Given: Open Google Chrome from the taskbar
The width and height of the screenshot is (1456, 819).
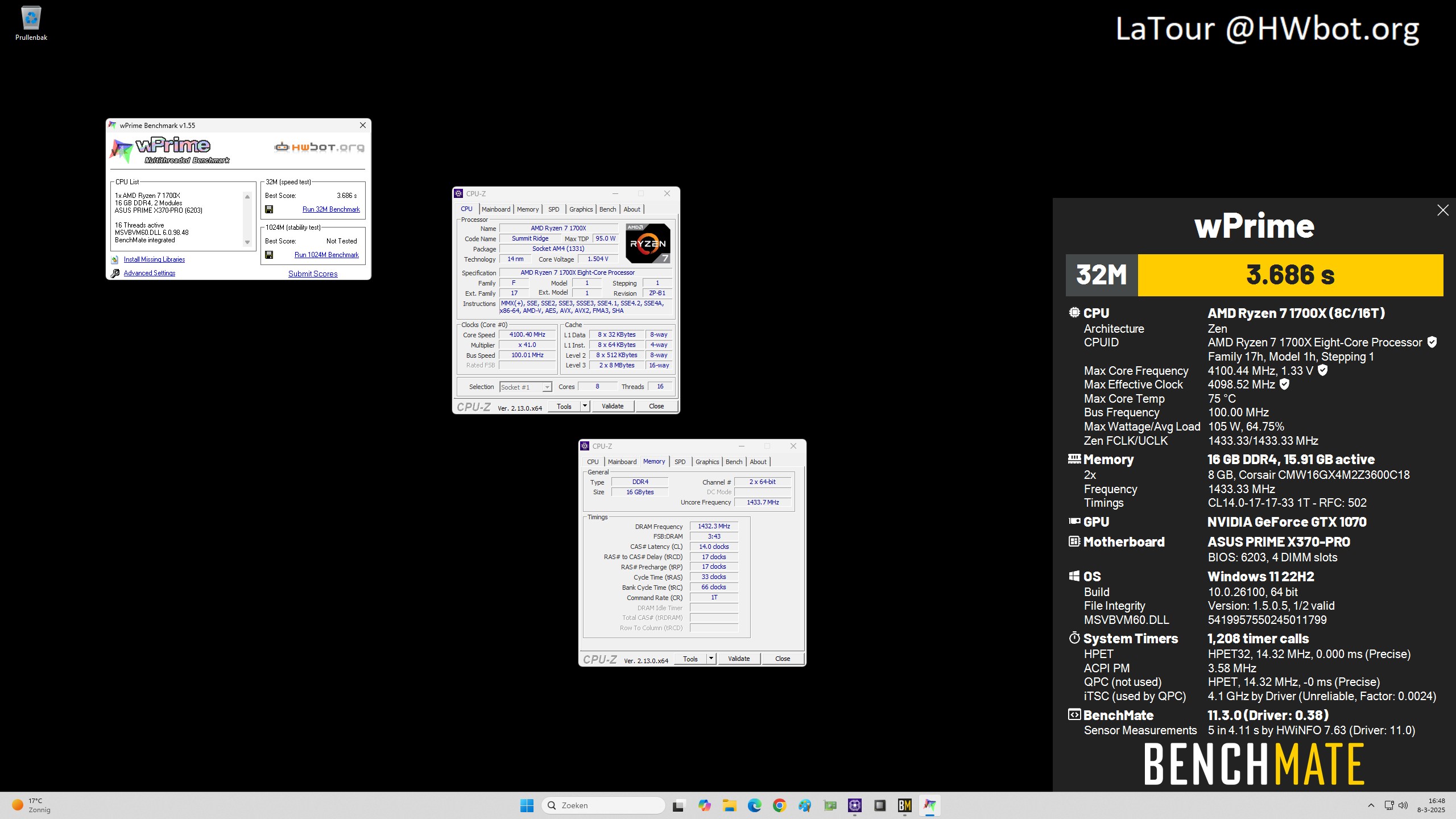Looking at the screenshot, I should pyautogui.click(x=779, y=805).
